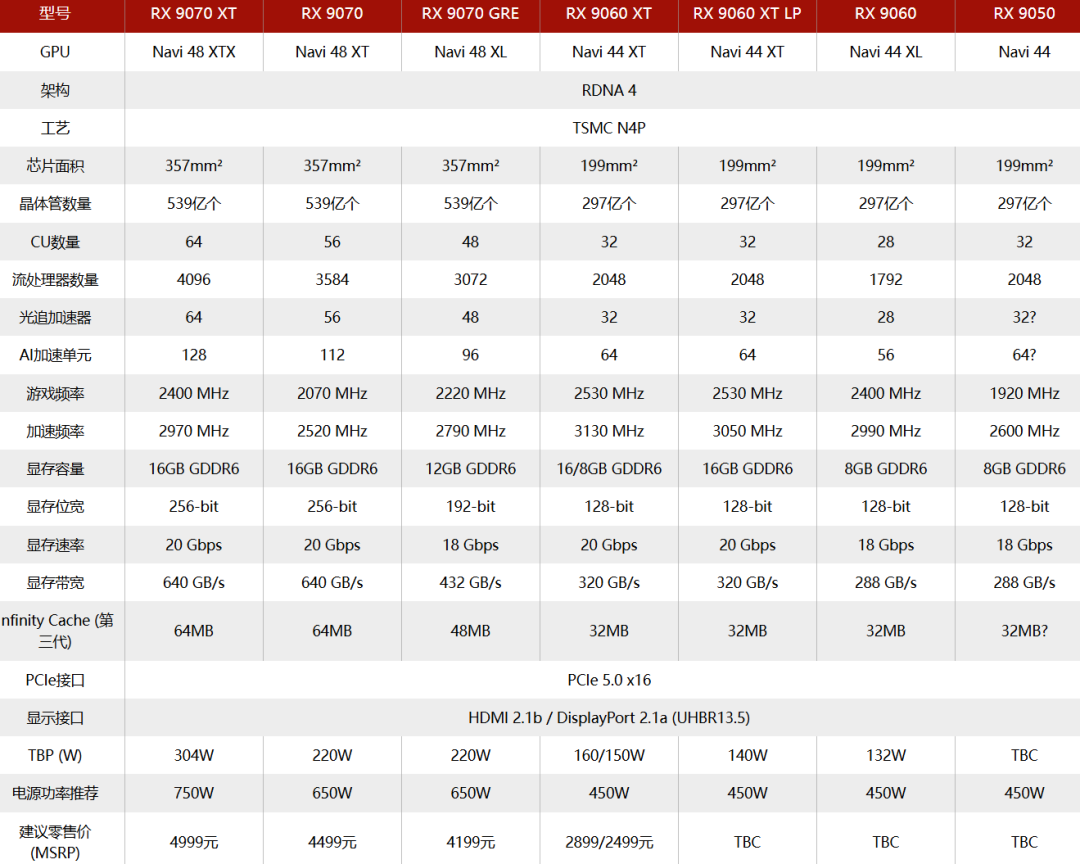The height and width of the screenshot is (864, 1080).
Task: Select the 160/150W TBP value
Action: (609, 756)
